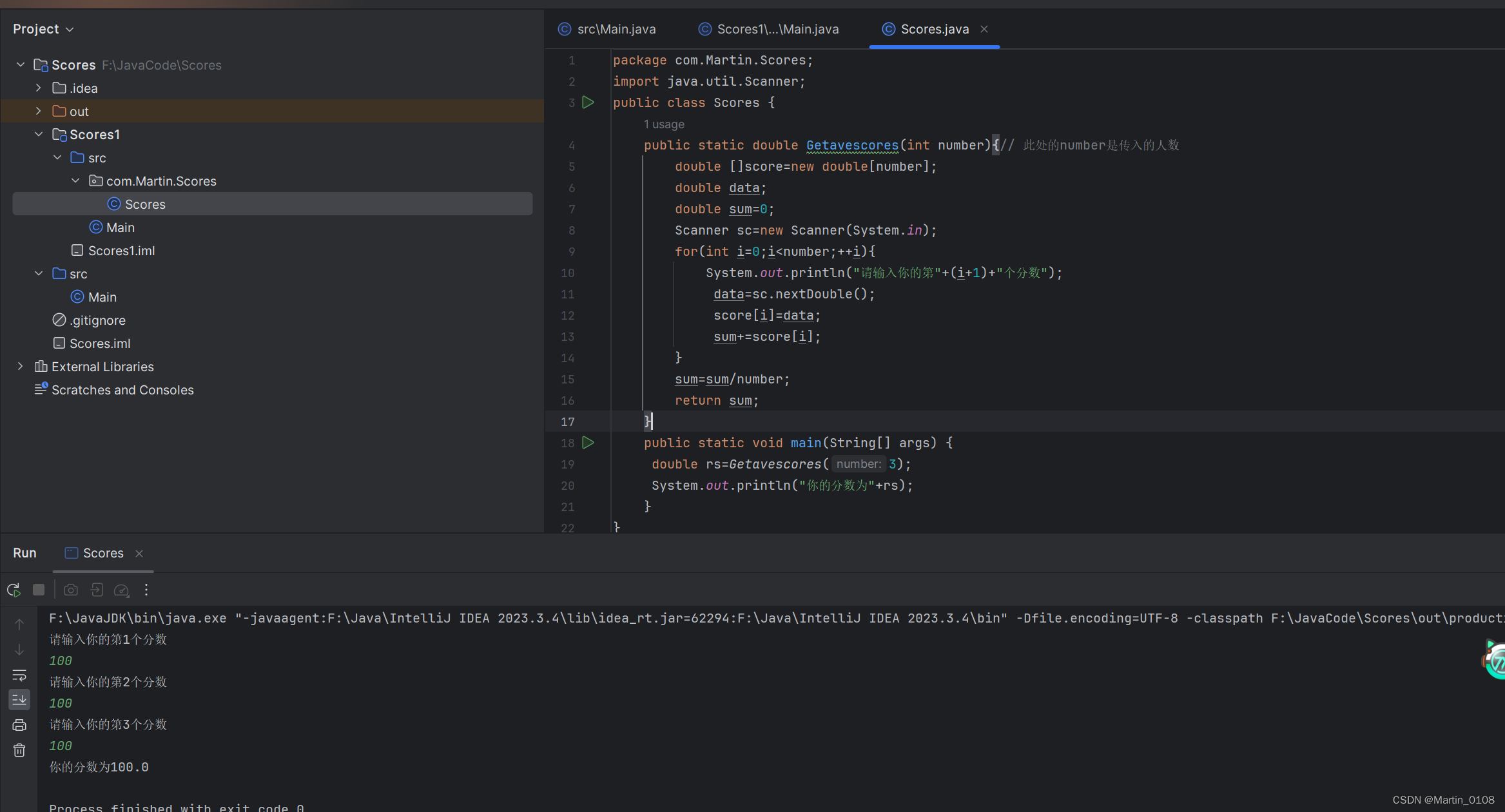
Task: Toggle Scroll to End of console
Action: (x=19, y=700)
